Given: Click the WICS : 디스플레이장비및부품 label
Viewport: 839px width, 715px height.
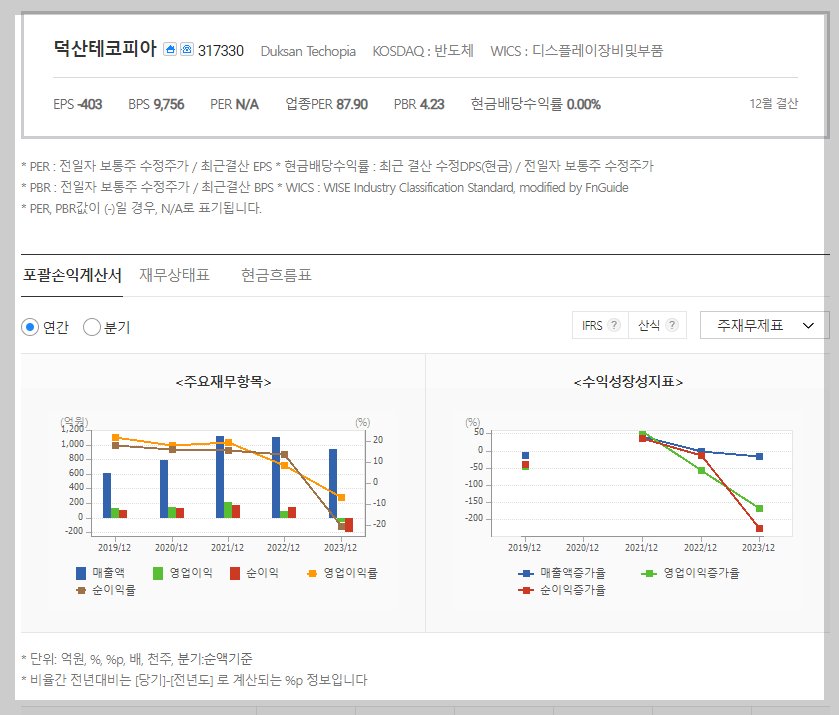Looking at the screenshot, I should coord(577,51).
